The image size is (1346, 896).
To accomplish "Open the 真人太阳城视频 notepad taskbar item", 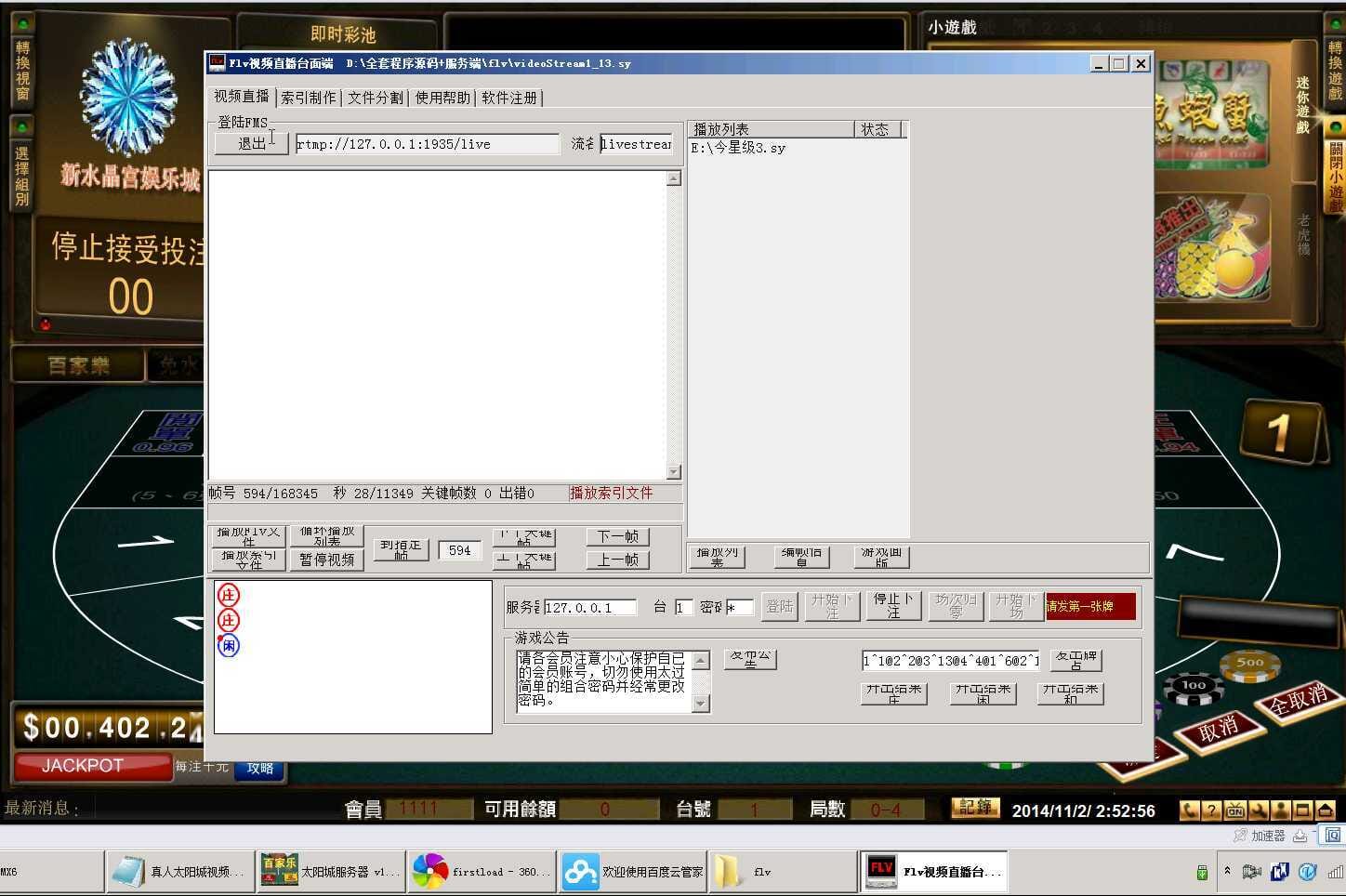I will pyautogui.click(x=180, y=872).
